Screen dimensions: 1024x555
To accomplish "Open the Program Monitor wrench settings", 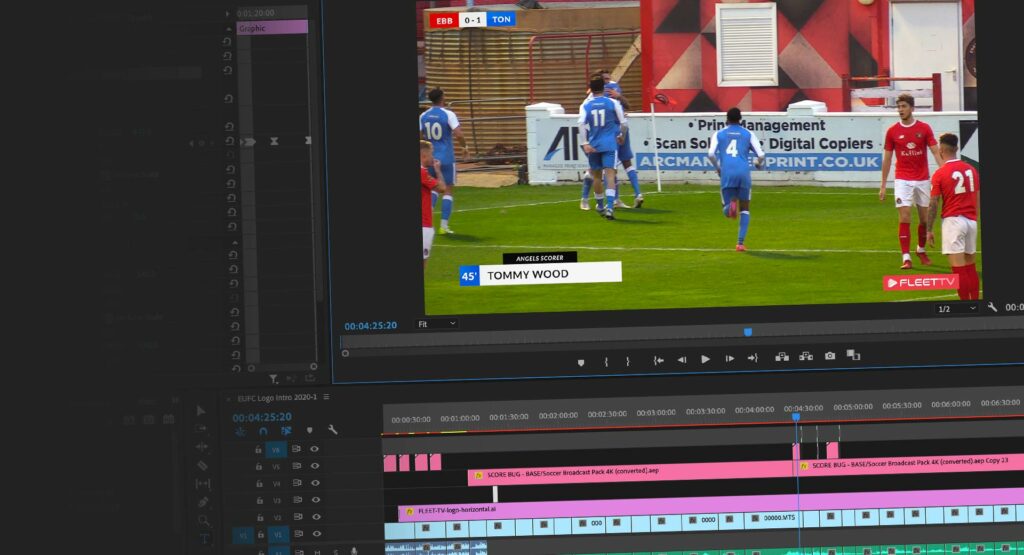I will click(x=992, y=308).
